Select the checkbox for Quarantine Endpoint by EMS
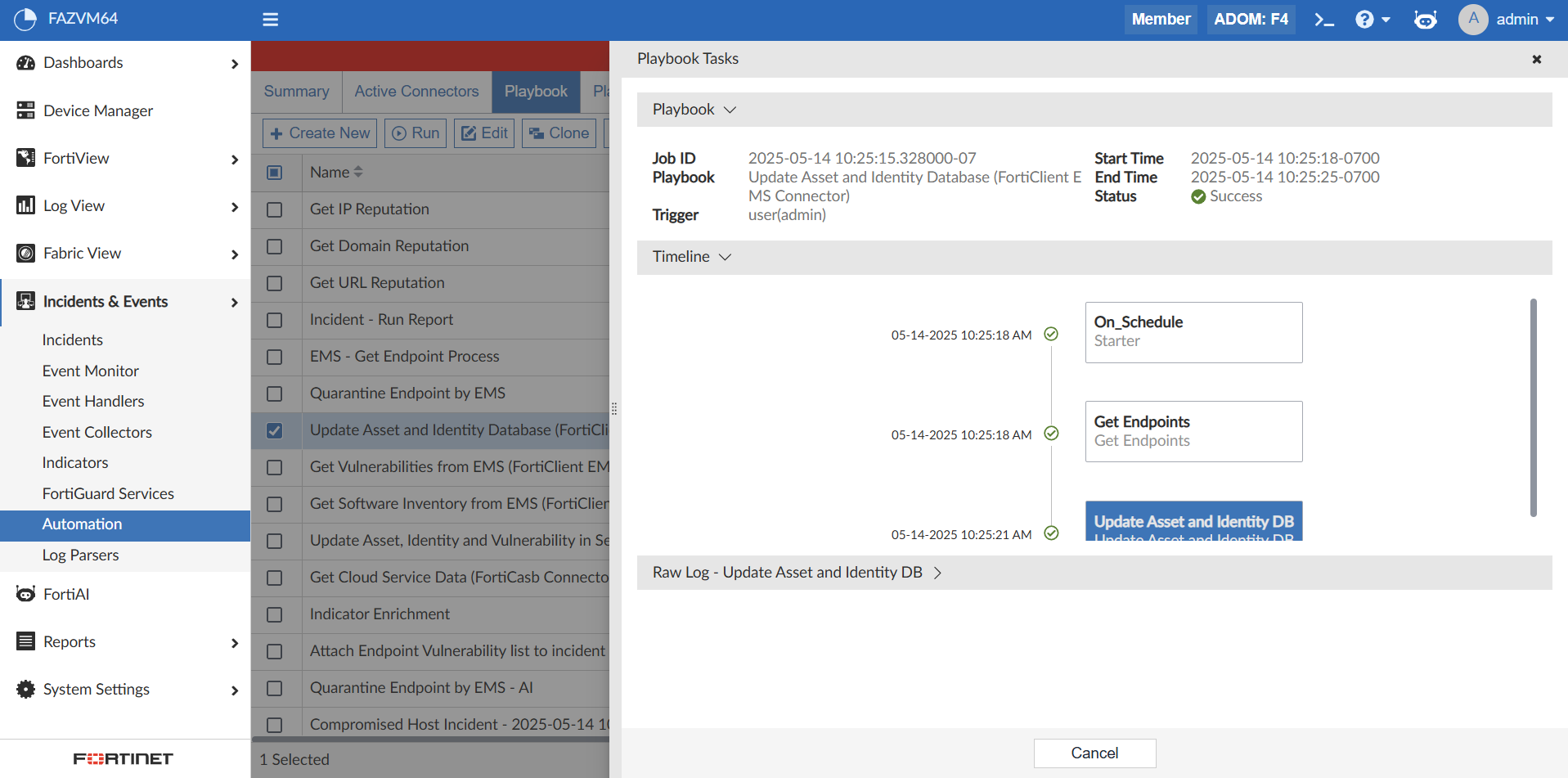 point(276,393)
